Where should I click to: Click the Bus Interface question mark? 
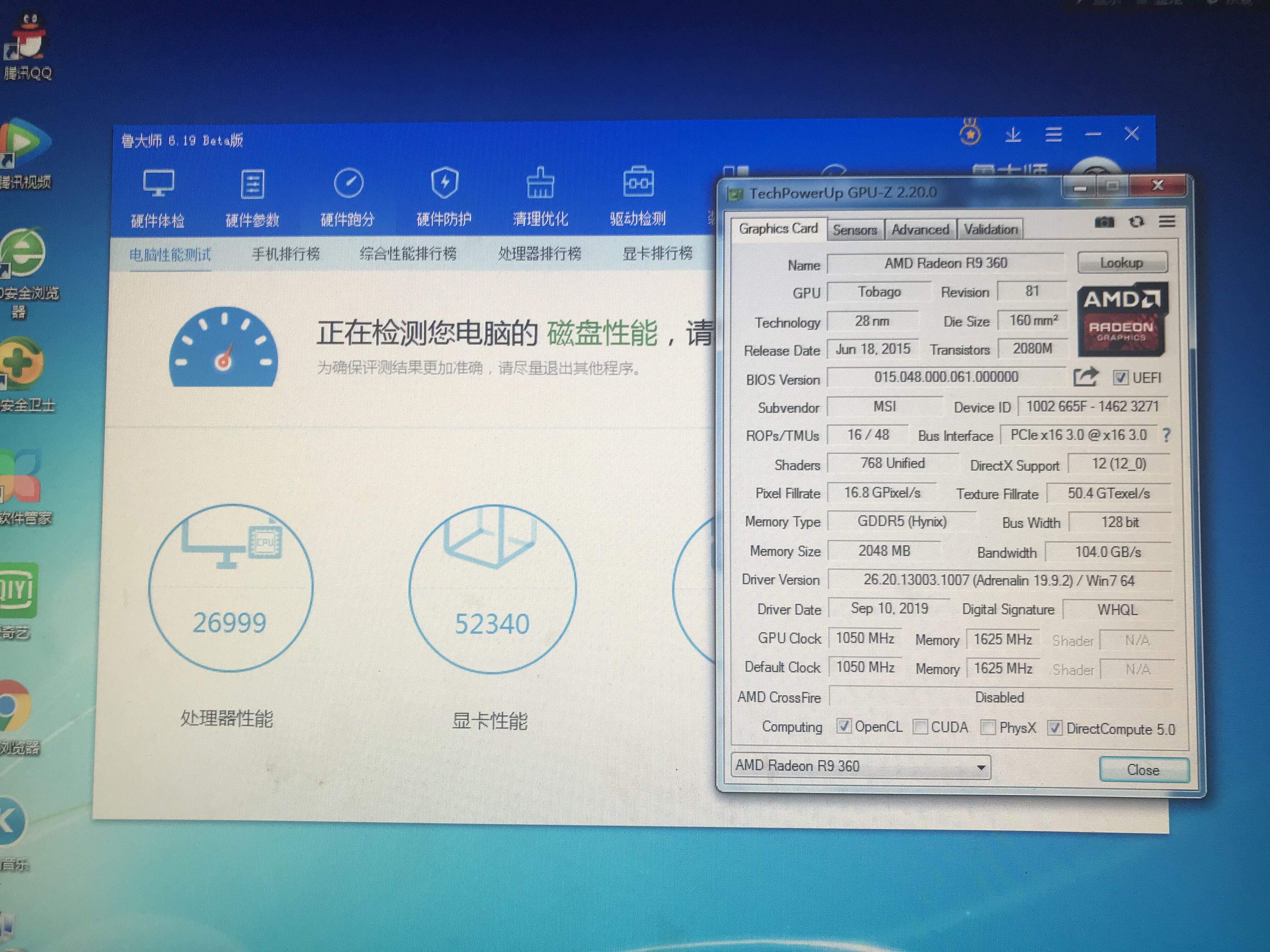coord(1166,435)
